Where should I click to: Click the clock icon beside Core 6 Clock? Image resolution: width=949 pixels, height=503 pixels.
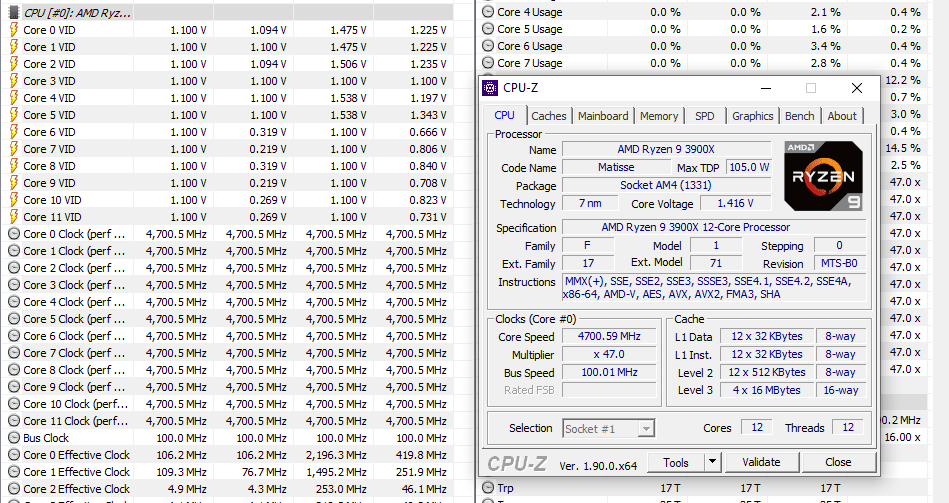click(13, 336)
